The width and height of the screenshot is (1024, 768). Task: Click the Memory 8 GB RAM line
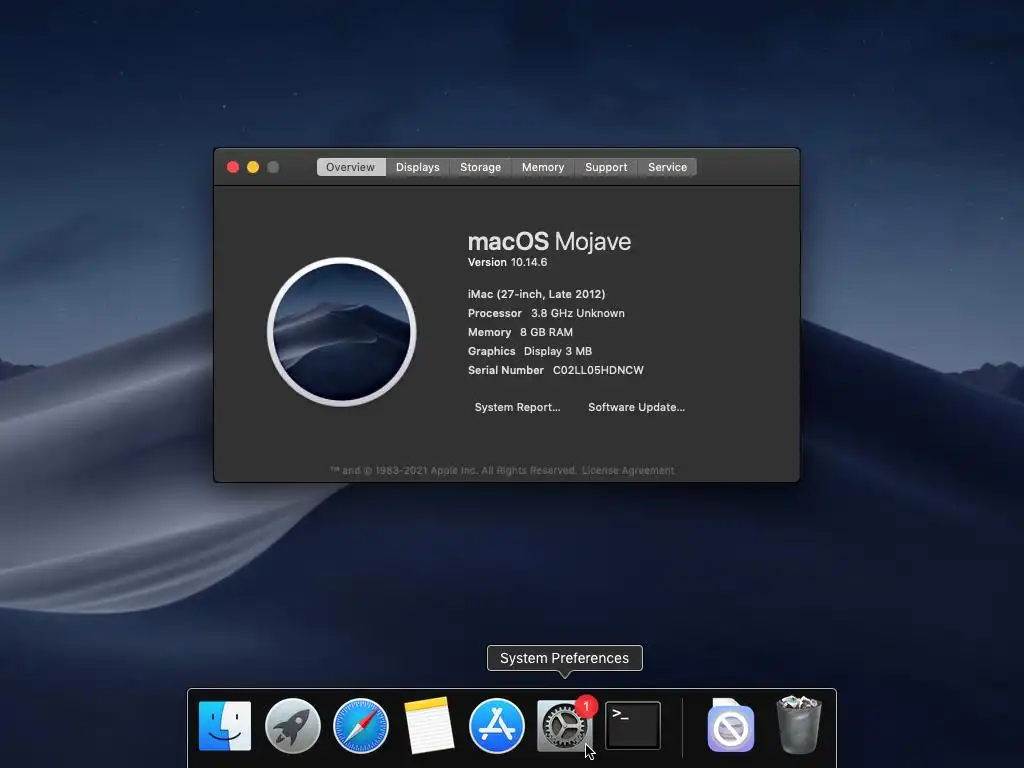[x=520, y=332]
